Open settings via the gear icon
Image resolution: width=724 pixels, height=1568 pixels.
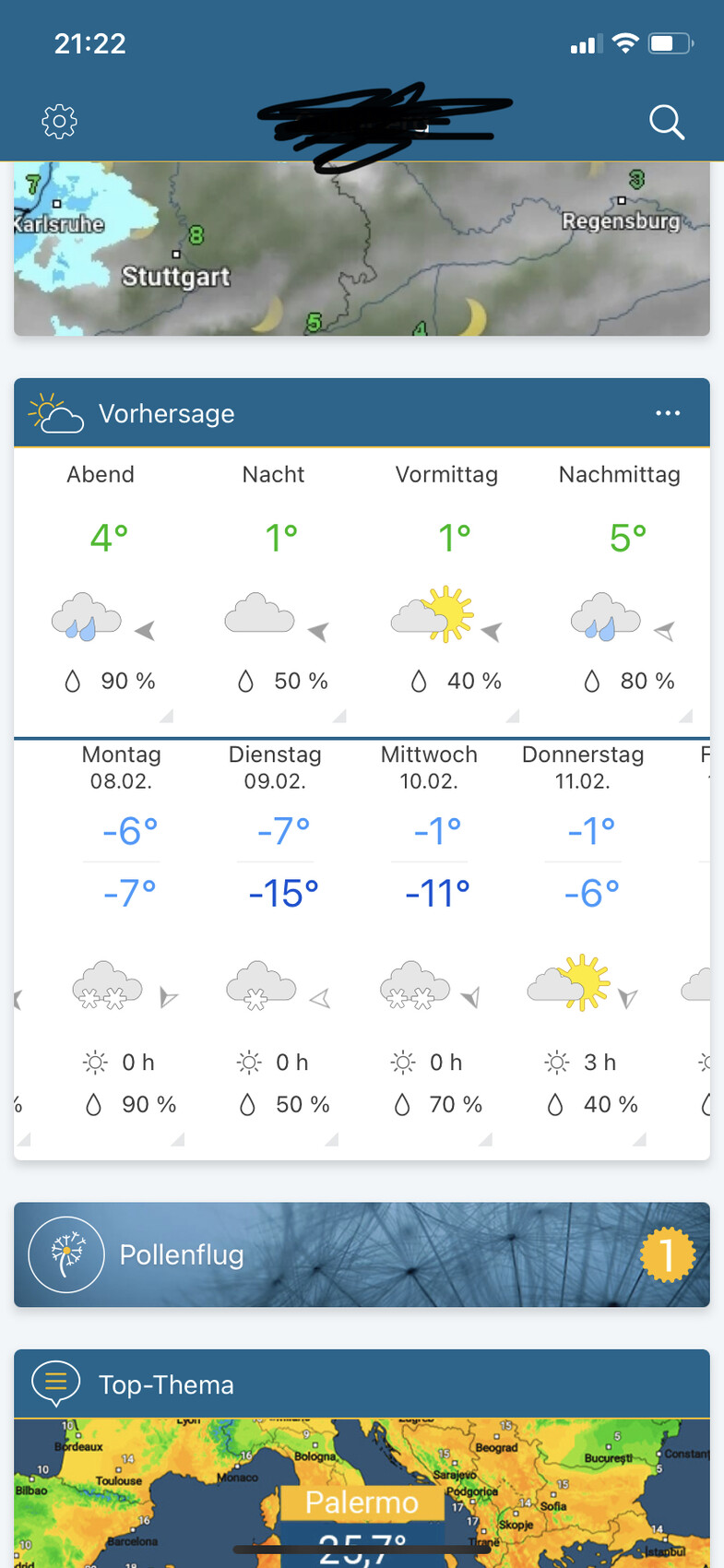coord(59,121)
